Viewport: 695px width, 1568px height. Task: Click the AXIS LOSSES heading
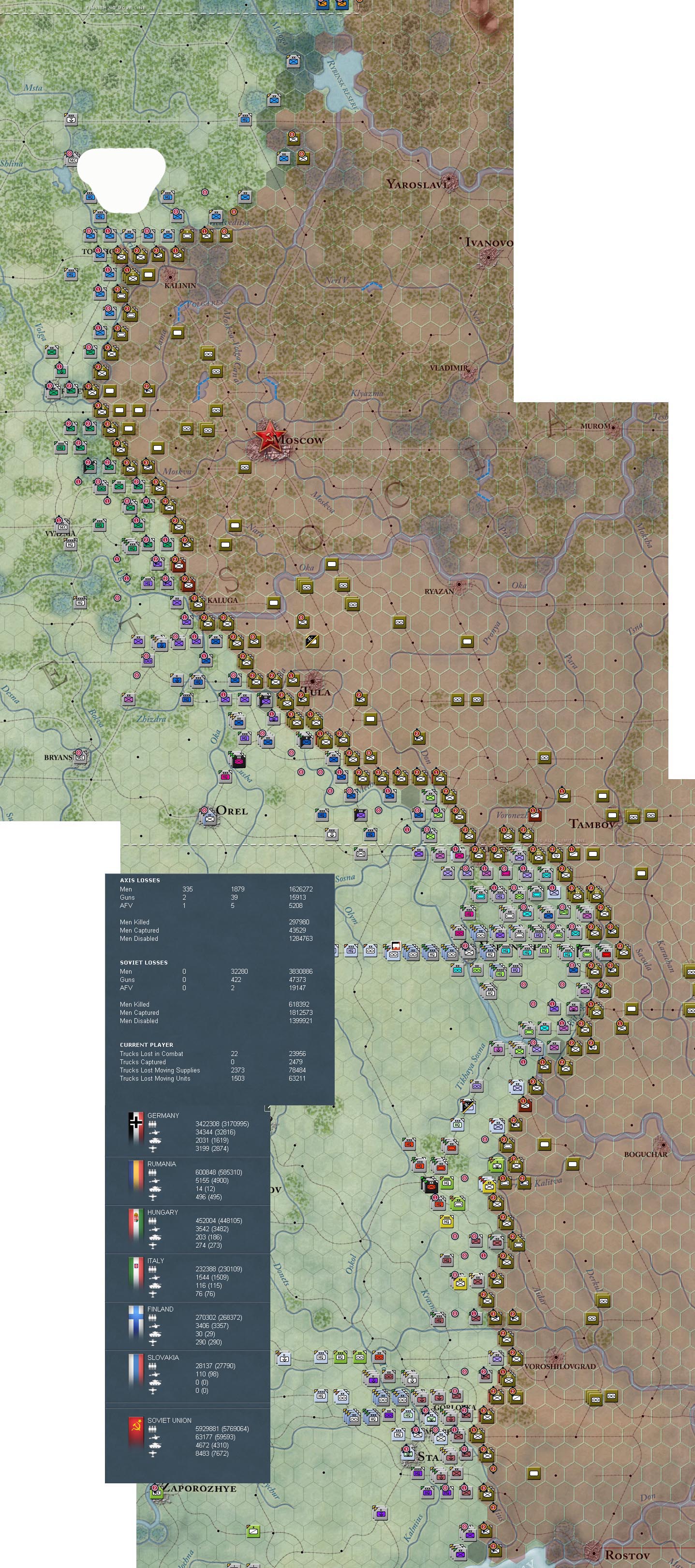click(140, 880)
